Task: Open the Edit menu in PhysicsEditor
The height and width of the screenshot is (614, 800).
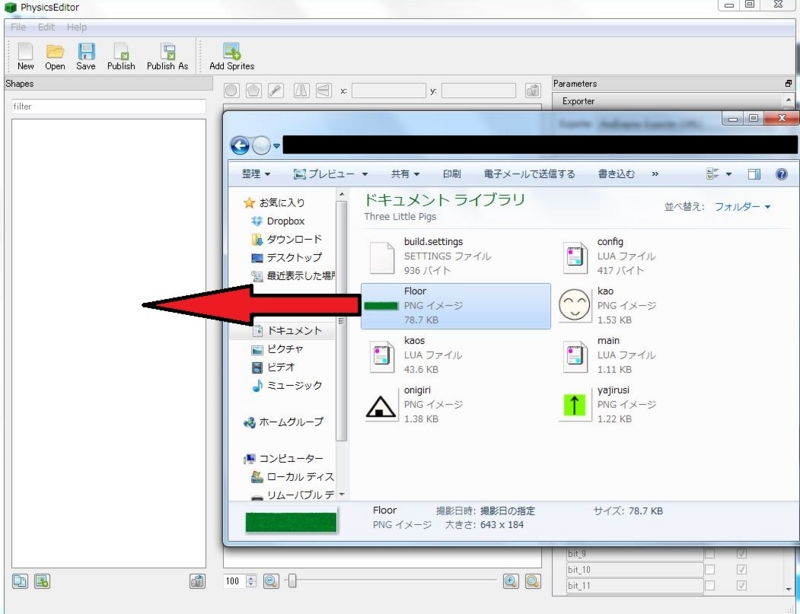Action: (x=46, y=27)
